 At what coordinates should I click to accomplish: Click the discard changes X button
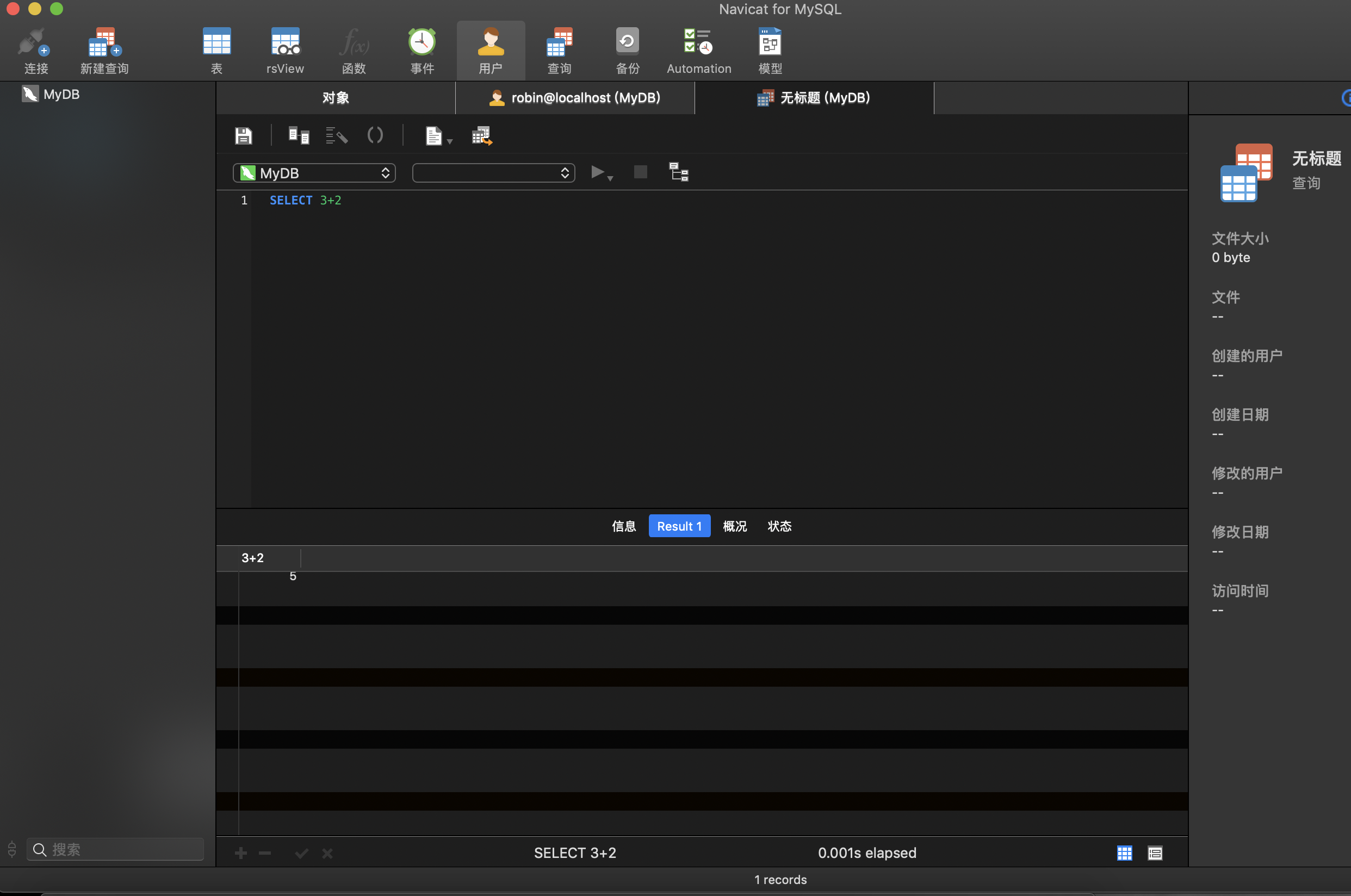click(x=327, y=853)
